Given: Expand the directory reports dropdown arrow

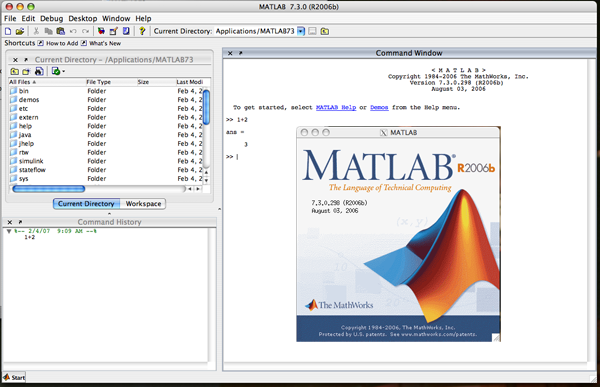Looking at the screenshot, I should tap(64, 71).
